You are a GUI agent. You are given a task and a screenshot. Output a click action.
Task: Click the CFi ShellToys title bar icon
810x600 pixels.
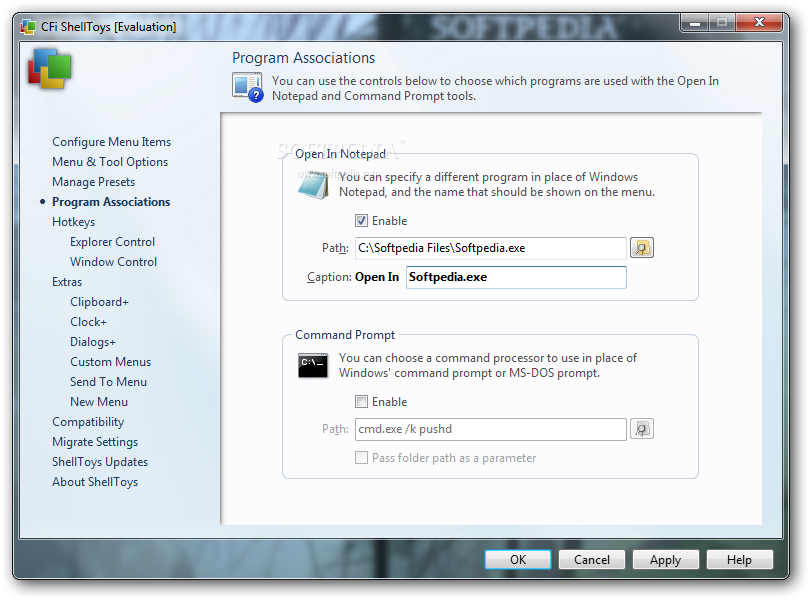pos(28,26)
